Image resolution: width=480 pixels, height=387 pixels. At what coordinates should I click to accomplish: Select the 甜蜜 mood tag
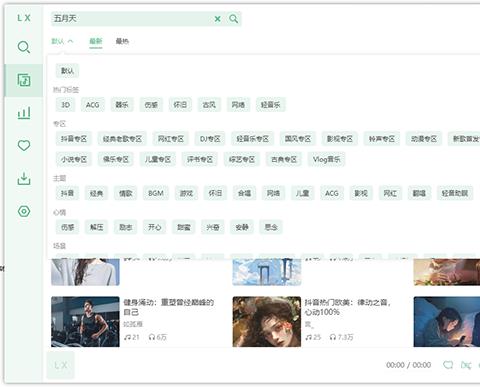click(x=184, y=227)
